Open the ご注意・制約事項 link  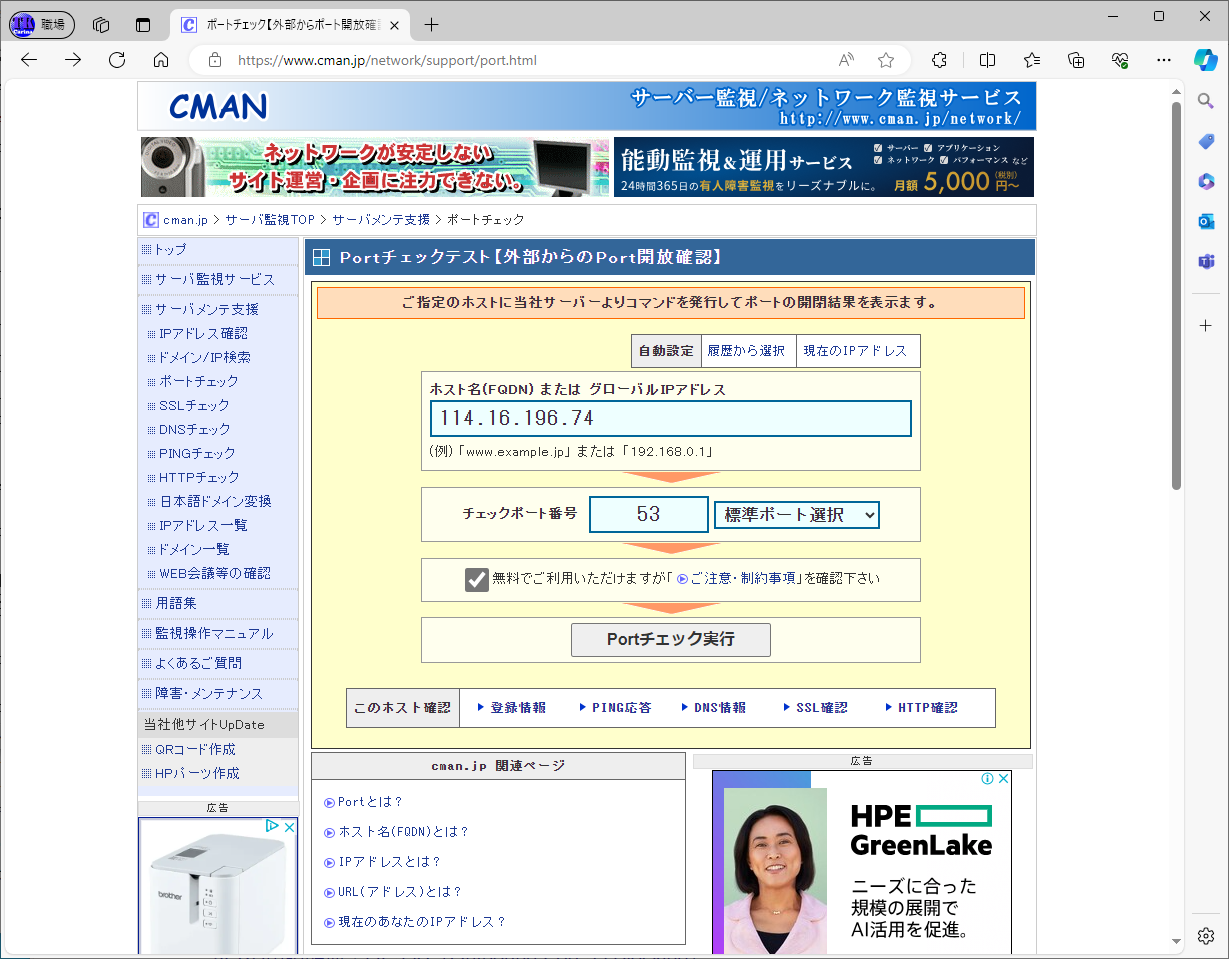coord(742,579)
